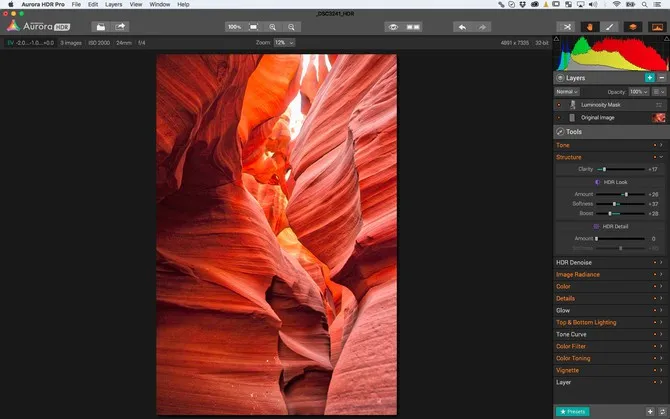Click the zoom out magnifier icon
This screenshot has height=419, width=670.
point(291,27)
